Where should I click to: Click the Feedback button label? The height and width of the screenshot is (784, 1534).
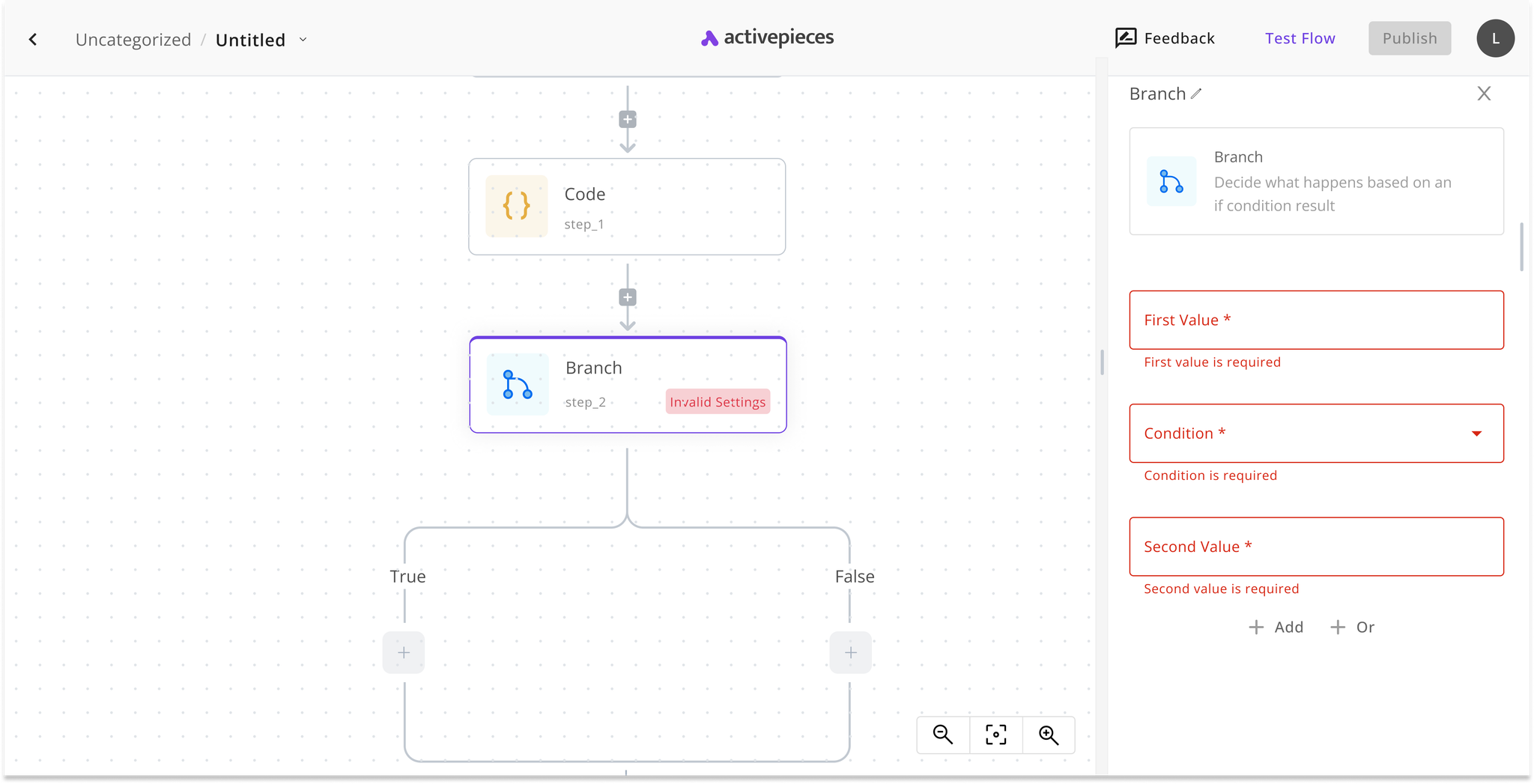(x=1179, y=38)
